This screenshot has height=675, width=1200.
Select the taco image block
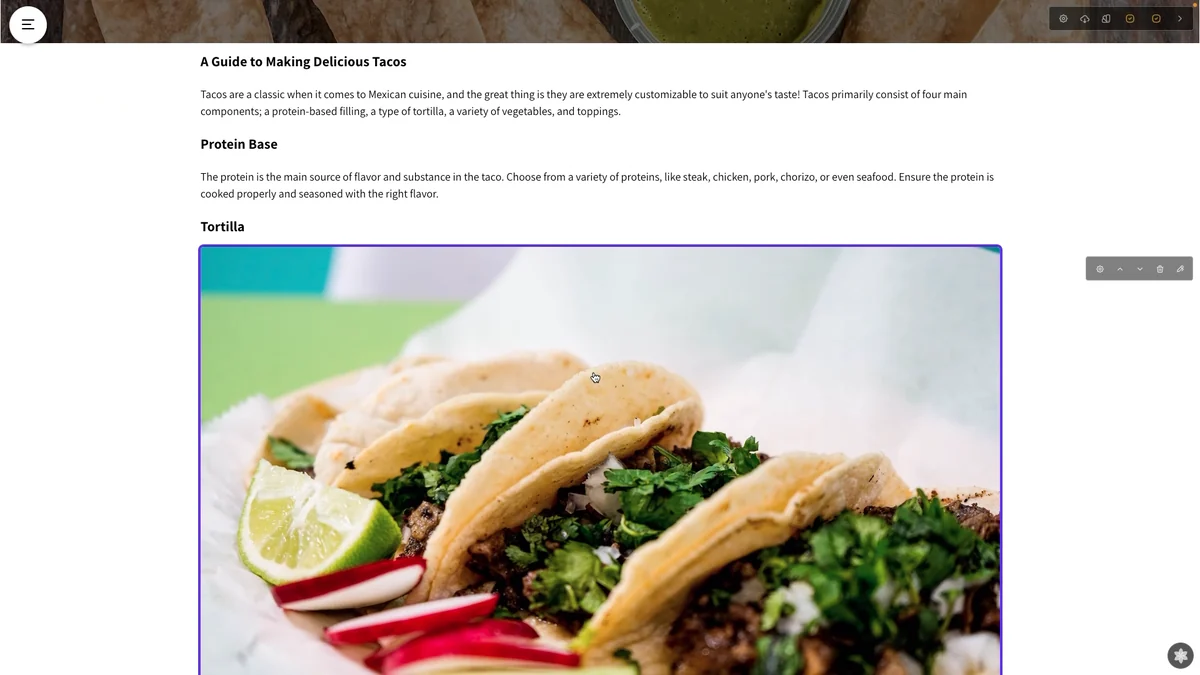[x=600, y=460]
